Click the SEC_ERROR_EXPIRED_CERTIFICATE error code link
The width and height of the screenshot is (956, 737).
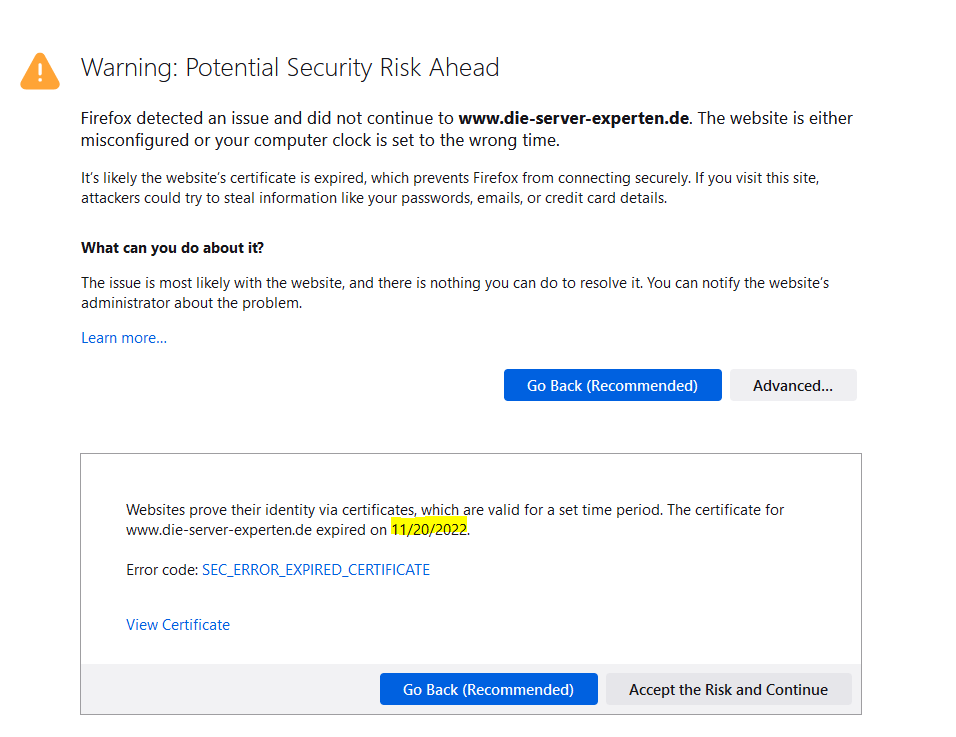(x=316, y=570)
